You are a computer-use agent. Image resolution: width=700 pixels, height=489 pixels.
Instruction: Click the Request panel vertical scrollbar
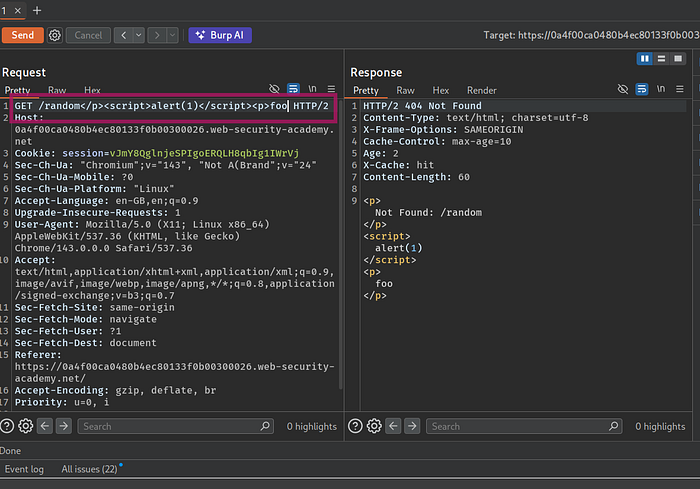(x=341, y=243)
